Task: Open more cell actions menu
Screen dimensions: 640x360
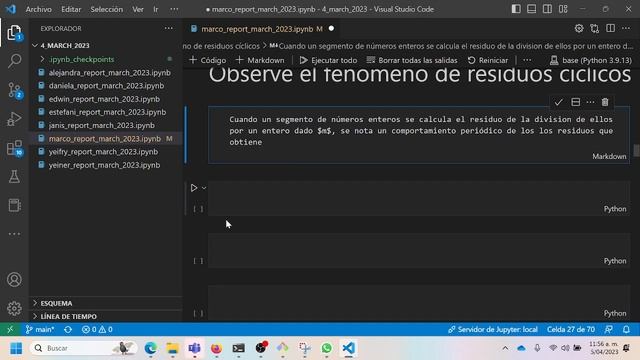Action: (x=590, y=102)
